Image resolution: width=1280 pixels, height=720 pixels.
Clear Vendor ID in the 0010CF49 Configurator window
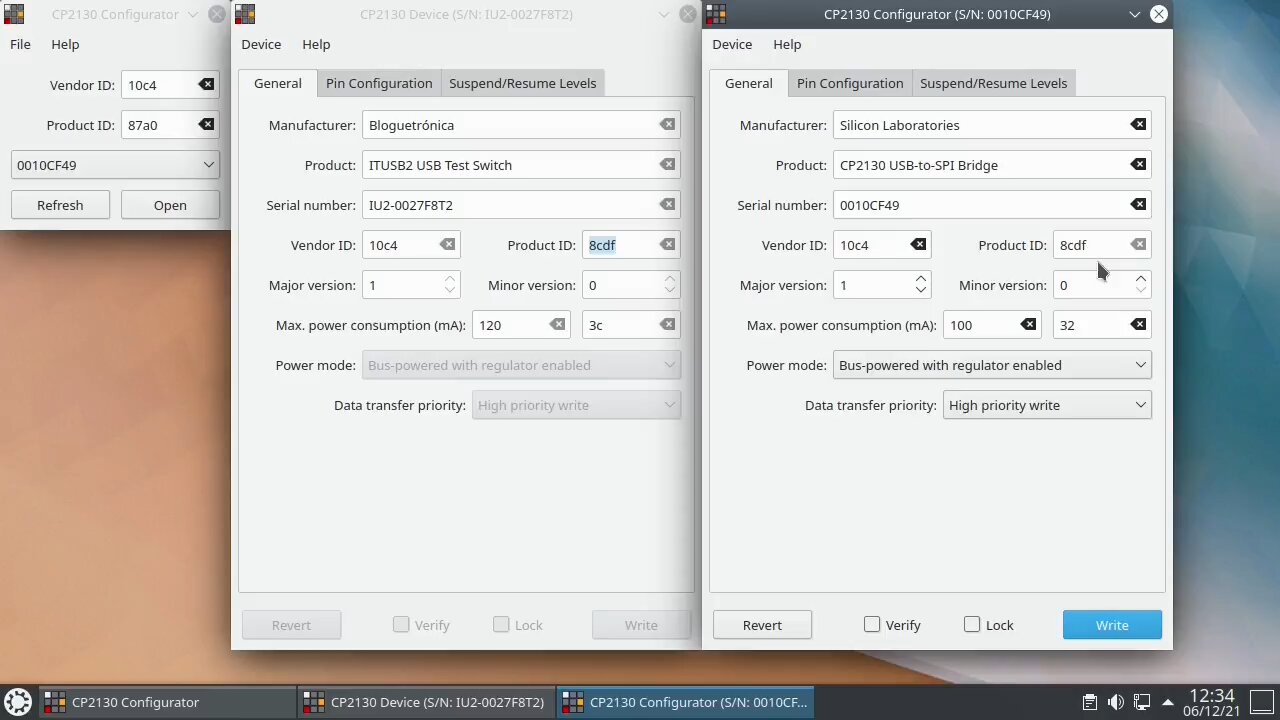(918, 245)
